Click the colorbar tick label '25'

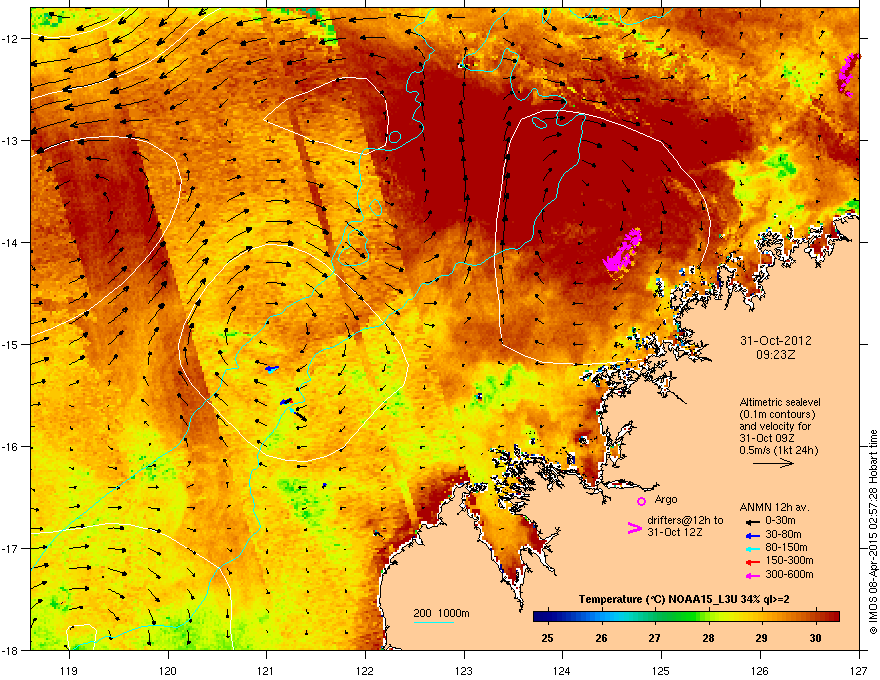pyautogui.click(x=547, y=638)
